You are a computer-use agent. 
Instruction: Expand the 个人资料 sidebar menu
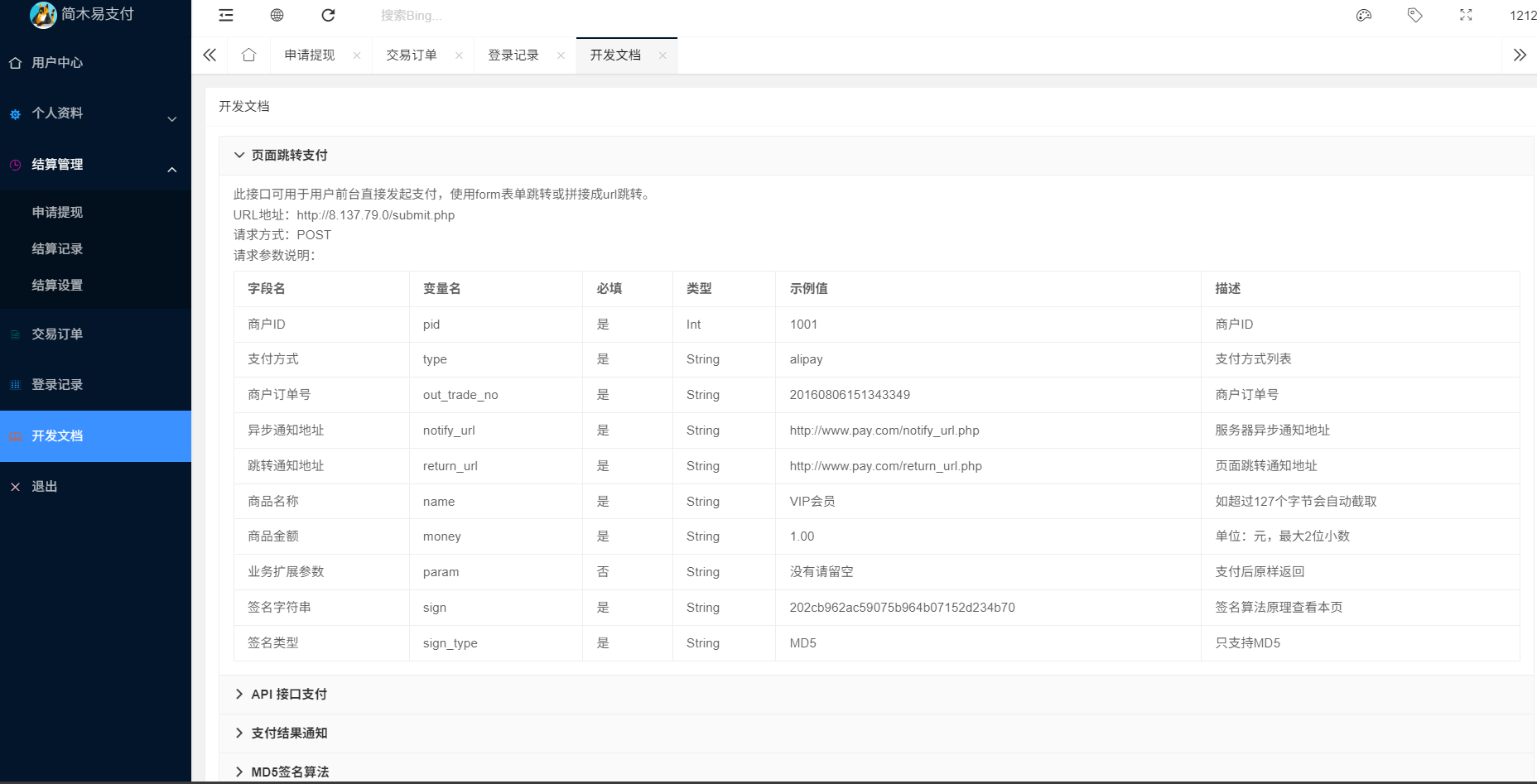pyautogui.click(x=95, y=113)
